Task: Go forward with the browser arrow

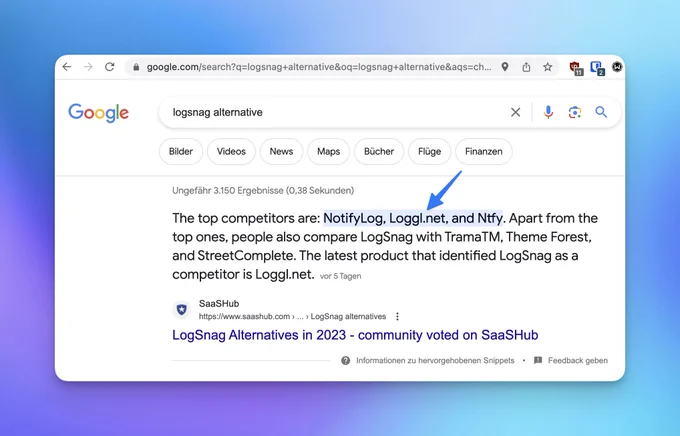Action: tap(88, 67)
